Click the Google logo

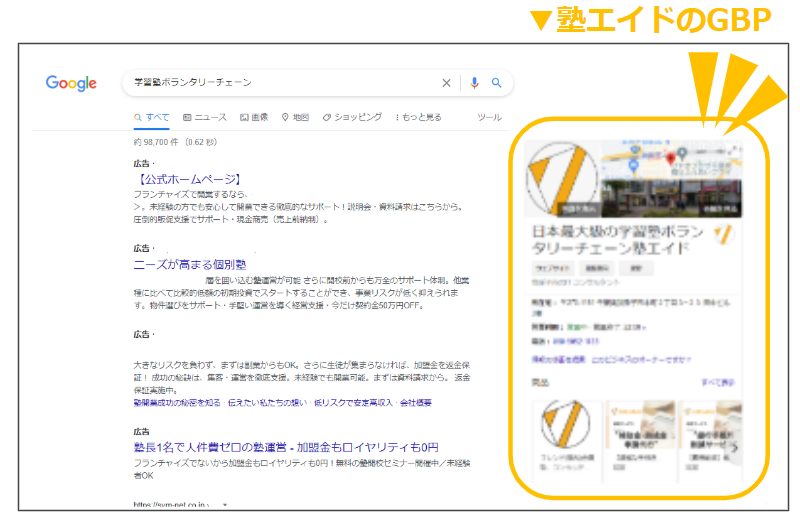tap(71, 83)
